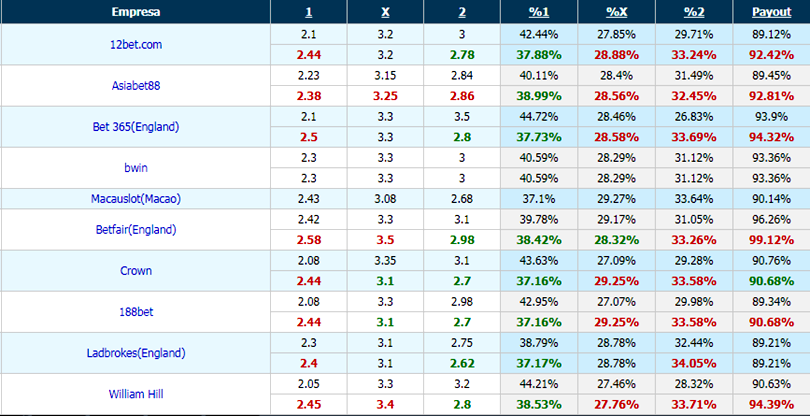
Task: Click Ladbrokes %1 value 37.17%
Action: 539,364
